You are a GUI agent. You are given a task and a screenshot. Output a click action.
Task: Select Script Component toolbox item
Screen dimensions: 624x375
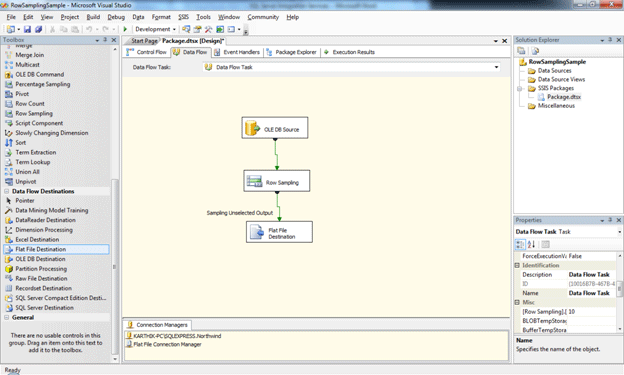point(39,123)
